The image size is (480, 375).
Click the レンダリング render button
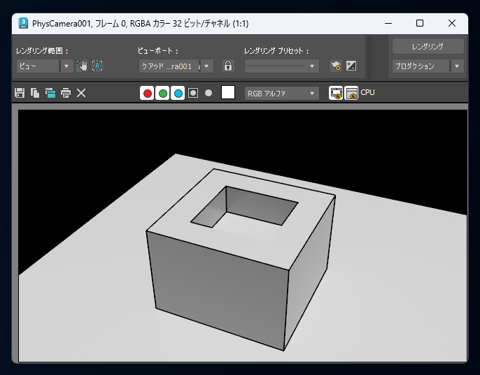click(428, 46)
